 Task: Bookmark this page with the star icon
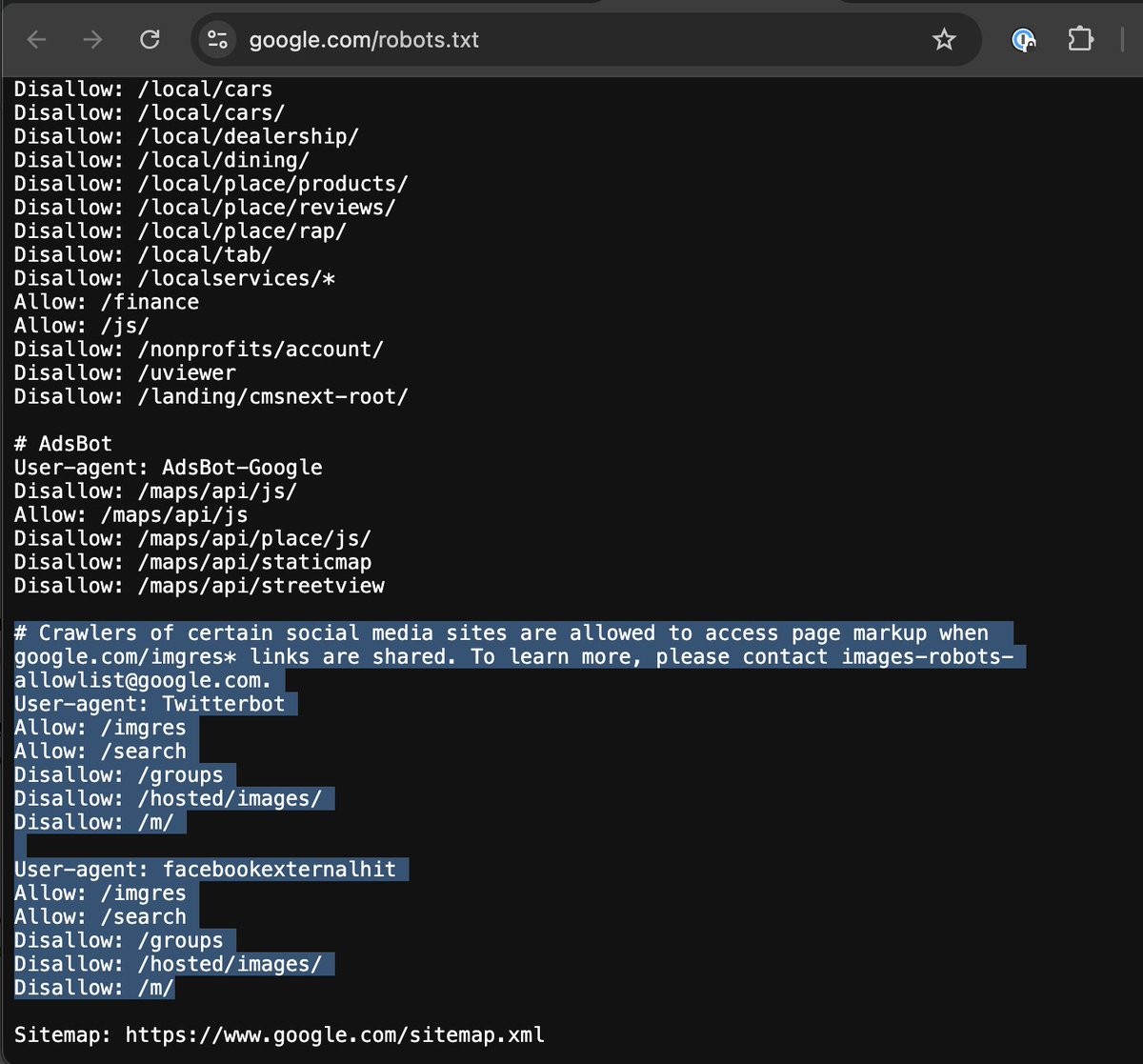pos(944,39)
